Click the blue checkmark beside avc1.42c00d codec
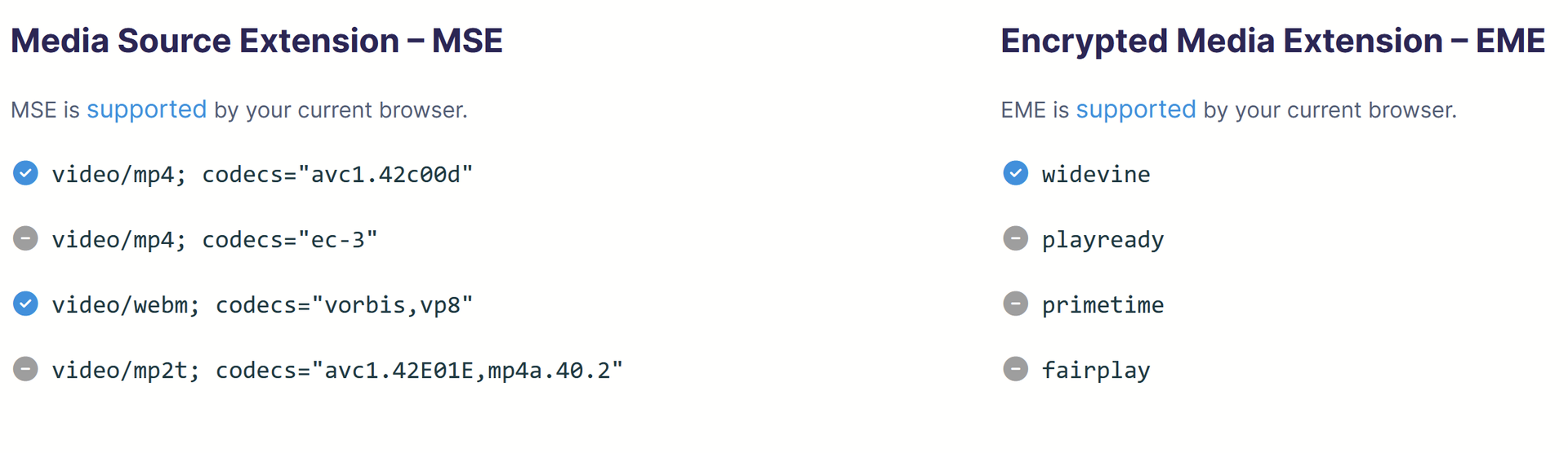Viewport: 1568px width, 453px height. 25,173
